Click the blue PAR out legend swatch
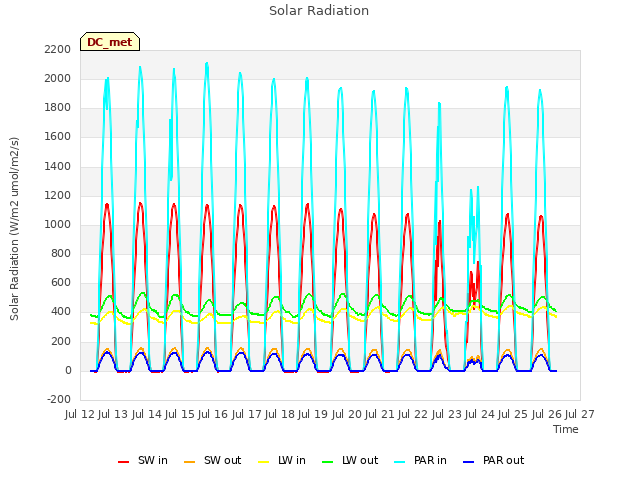The height and width of the screenshot is (480, 640). (469, 462)
